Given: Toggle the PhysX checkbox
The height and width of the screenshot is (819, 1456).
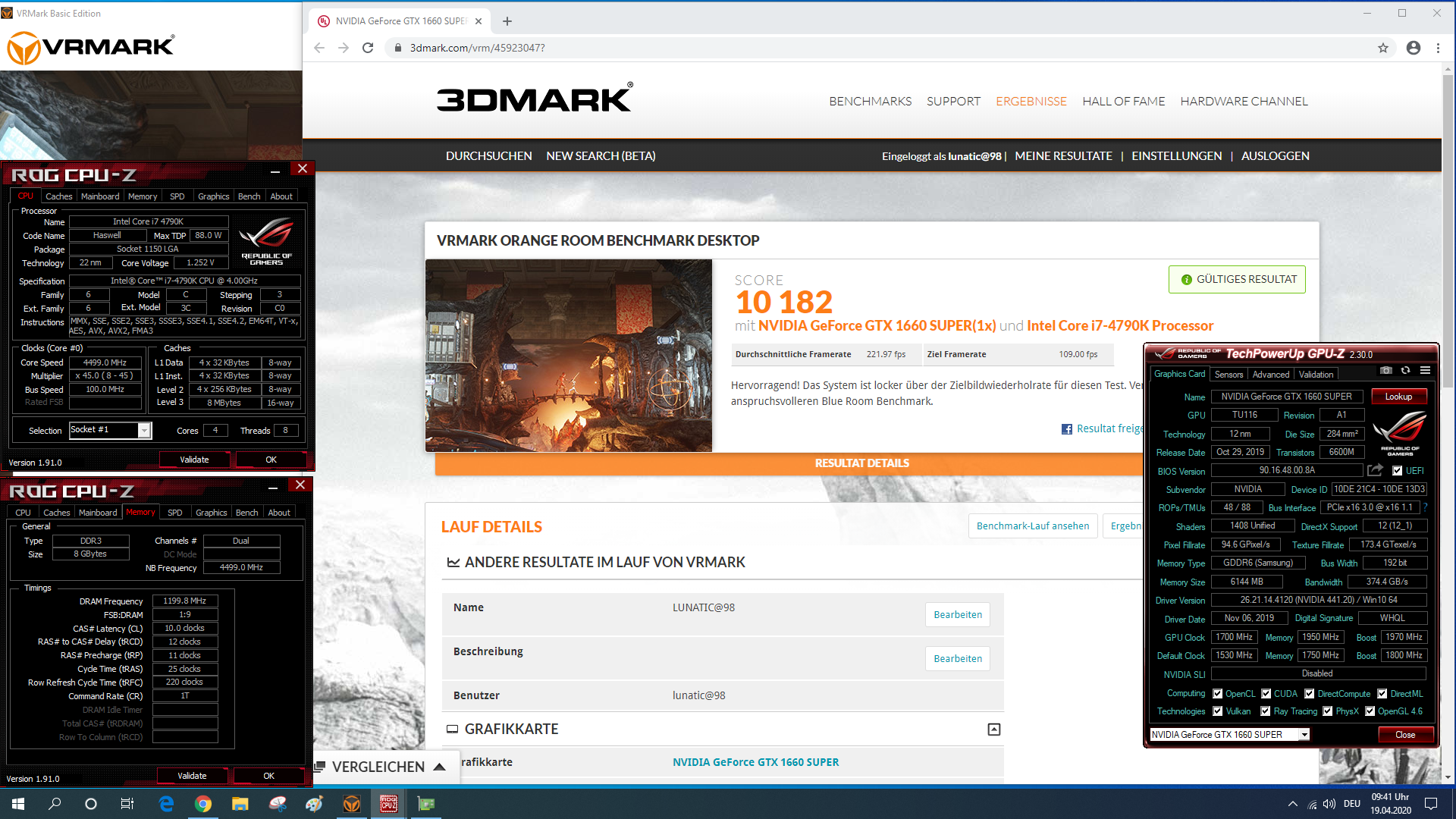Looking at the screenshot, I should tap(1327, 711).
